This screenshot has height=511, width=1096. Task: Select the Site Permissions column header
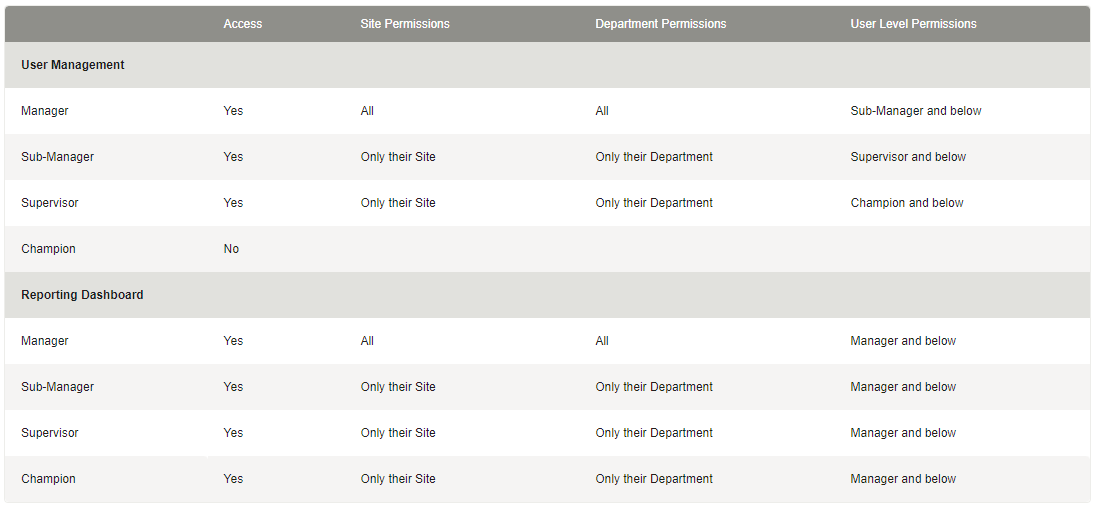click(x=405, y=24)
